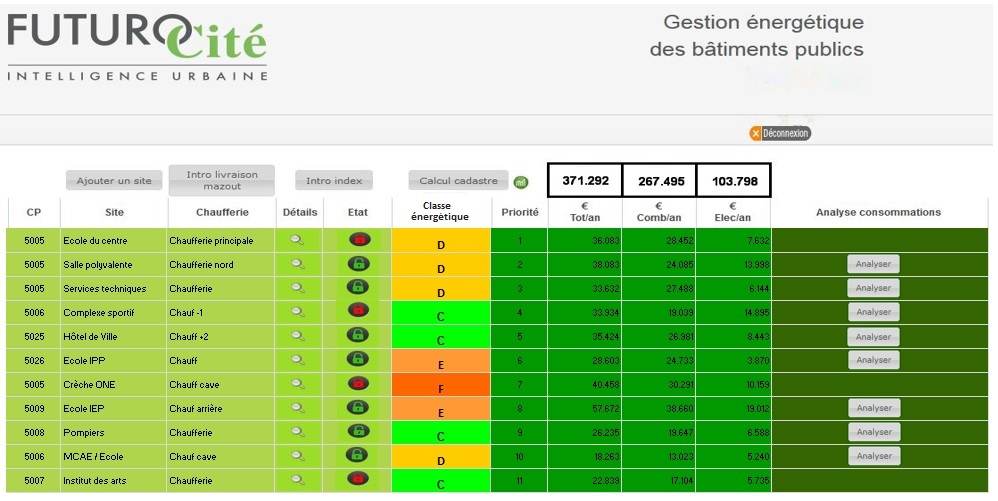Click green lock icon for Ecole IPP
Image resolution: width=998 pixels, height=501 pixels.
[x=358, y=358]
